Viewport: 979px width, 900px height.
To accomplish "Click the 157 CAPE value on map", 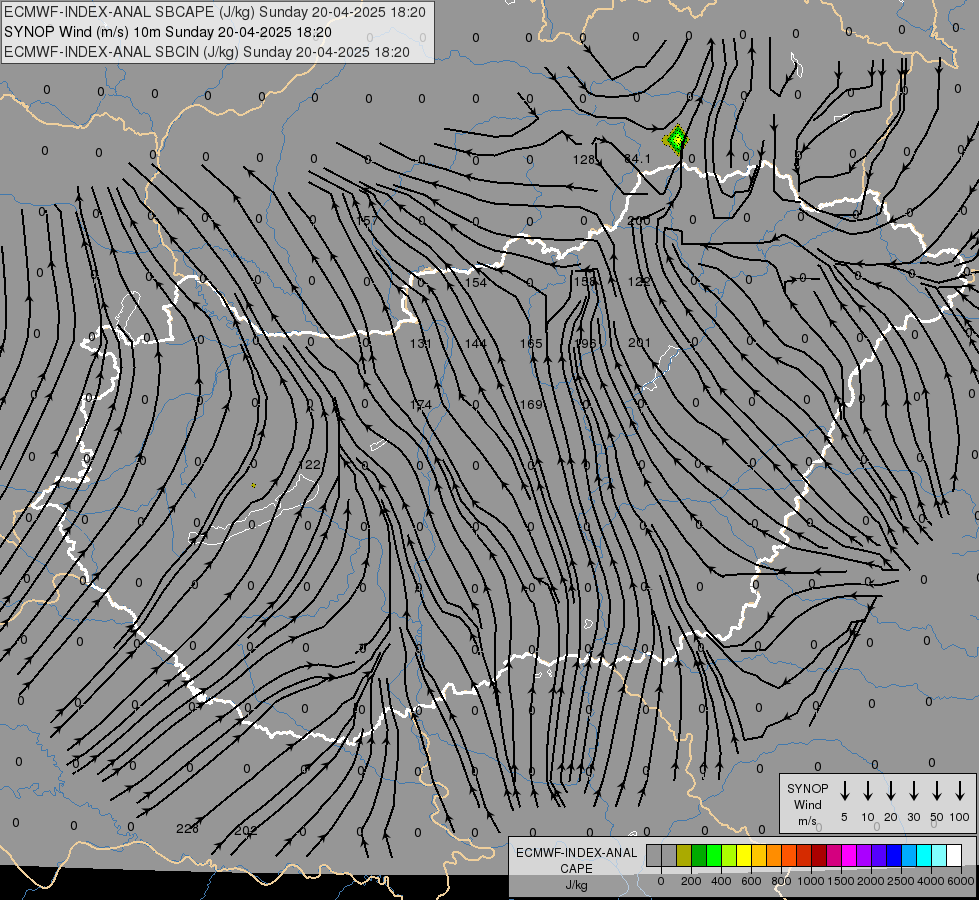I will tap(367, 220).
